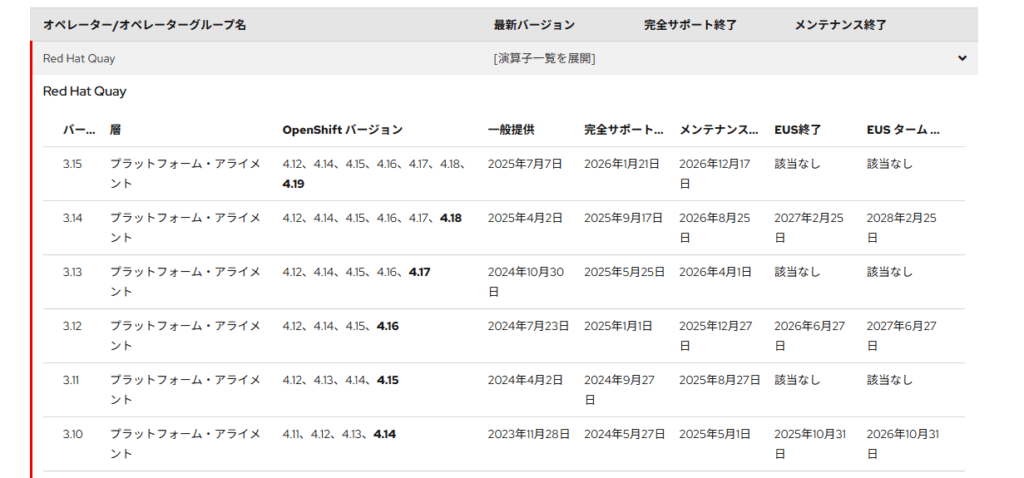
Task: Click the EUS終了 column header
Action: click(798, 130)
